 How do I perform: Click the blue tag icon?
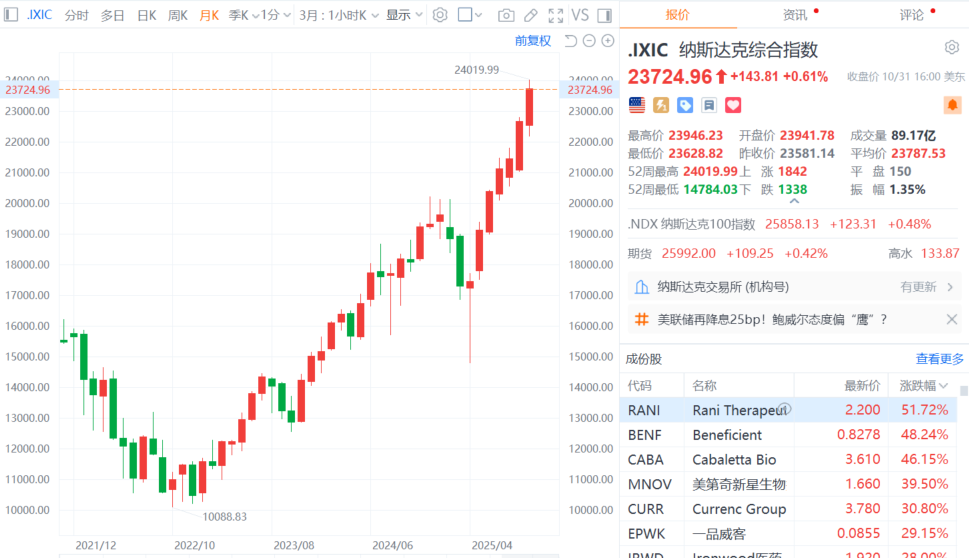coord(685,105)
